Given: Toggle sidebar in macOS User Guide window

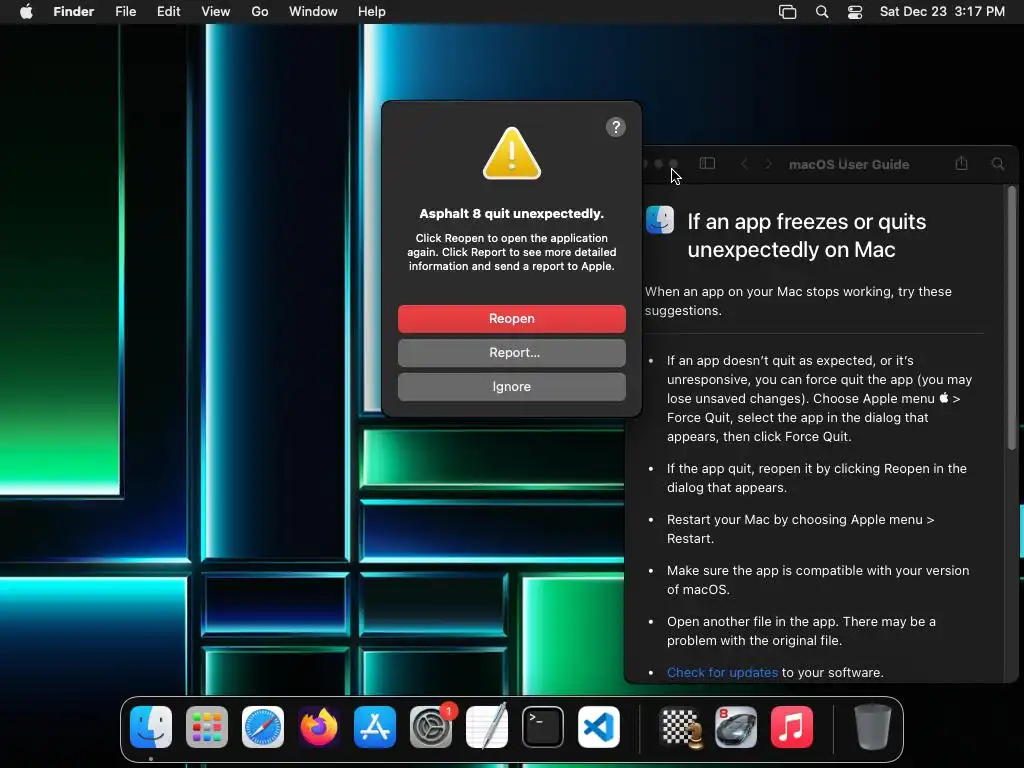Looking at the screenshot, I should point(707,163).
